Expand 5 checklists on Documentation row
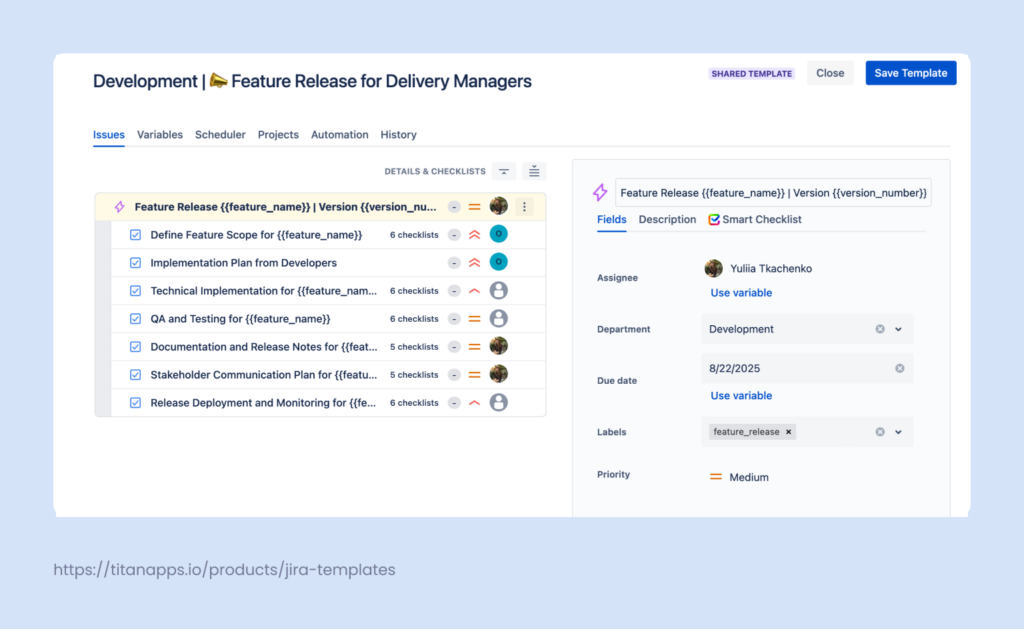1024x629 pixels. click(x=414, y=347)
